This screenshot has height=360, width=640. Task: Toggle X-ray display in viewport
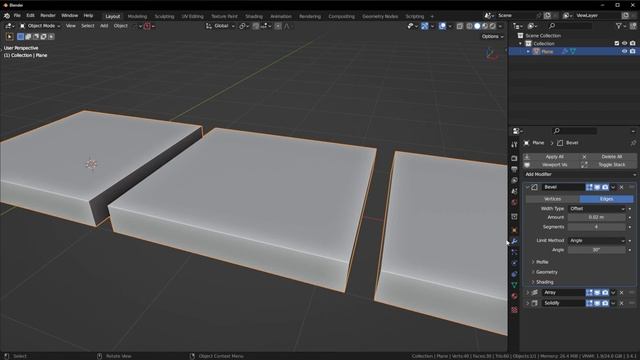coord(460,26)
